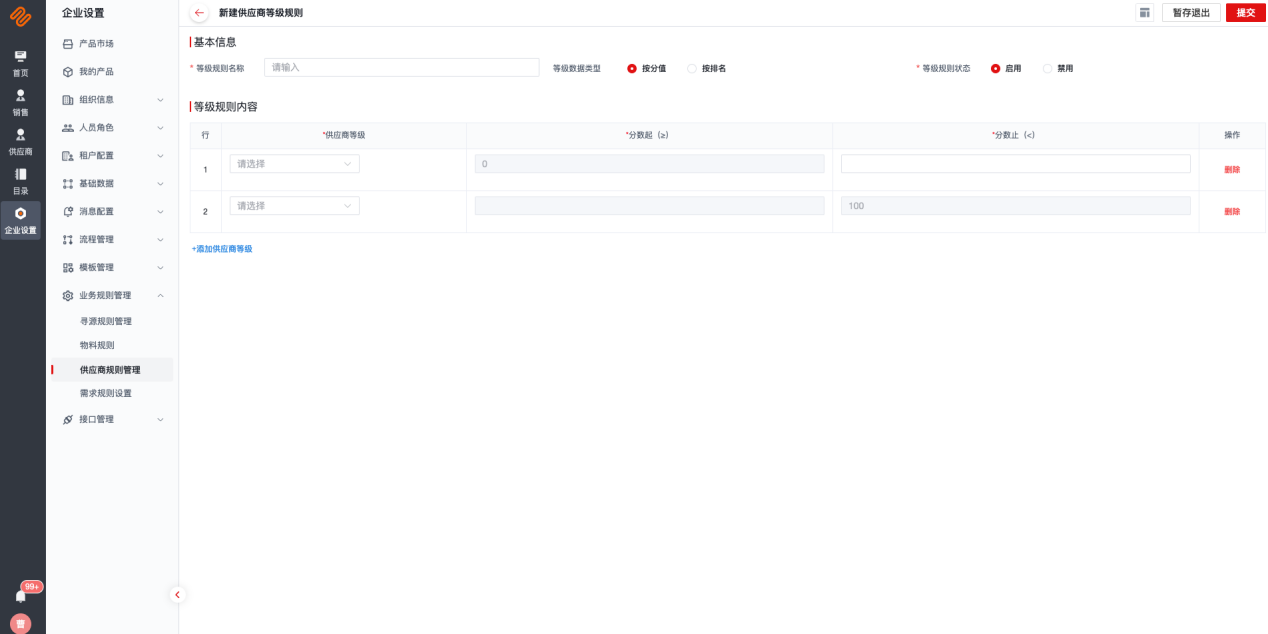Click the 接口管理 plug icon
Image resolution: width=1268 pixels, height=634 pixels.
[68, 420]
